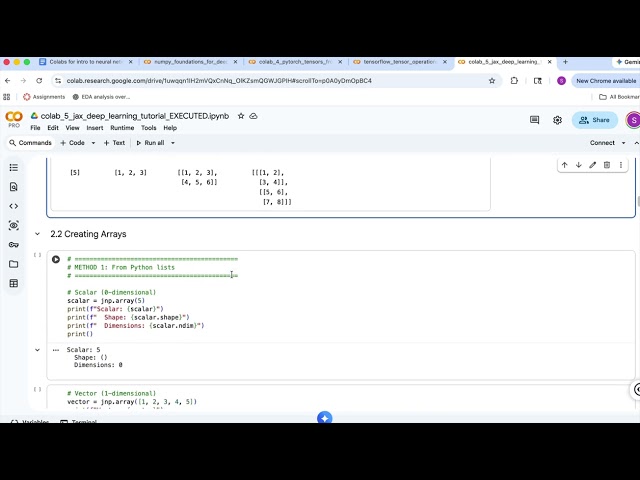The height and width of the screenshot is (480, 640).
Task: Star the notebook title
Action: pos(241,116)
